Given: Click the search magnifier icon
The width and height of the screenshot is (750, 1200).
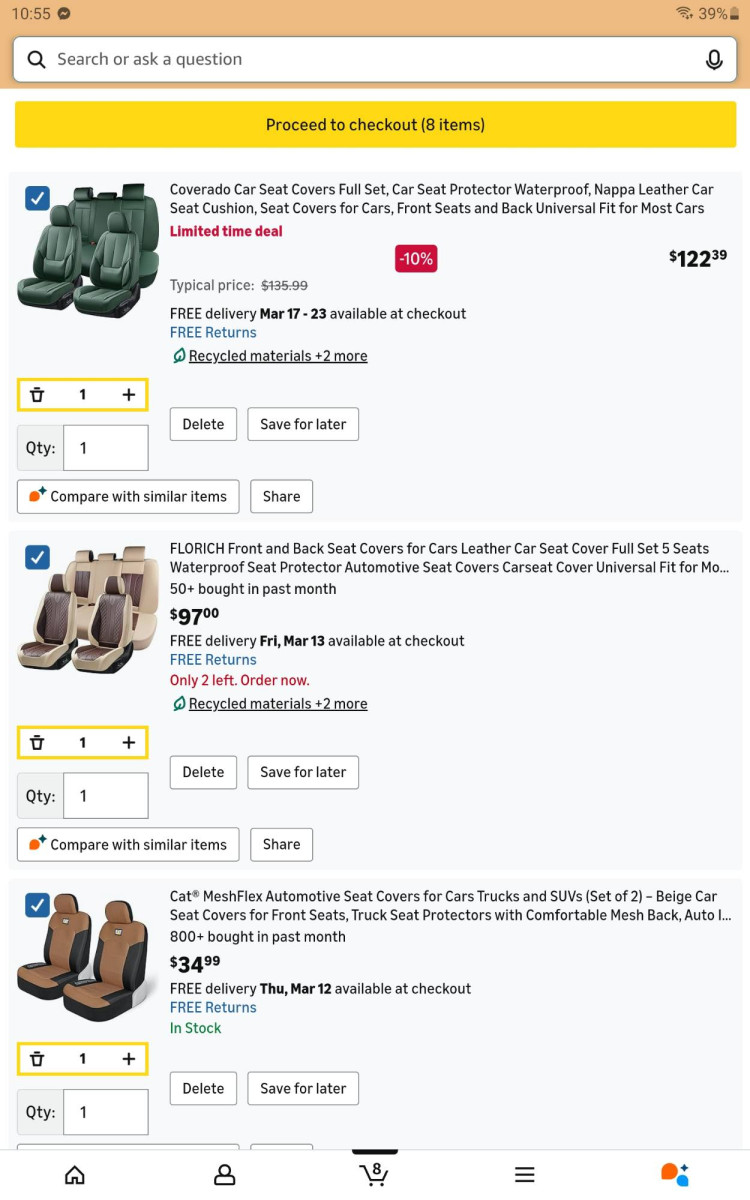Looking at the screenshot, I should [x=35, y=59].
